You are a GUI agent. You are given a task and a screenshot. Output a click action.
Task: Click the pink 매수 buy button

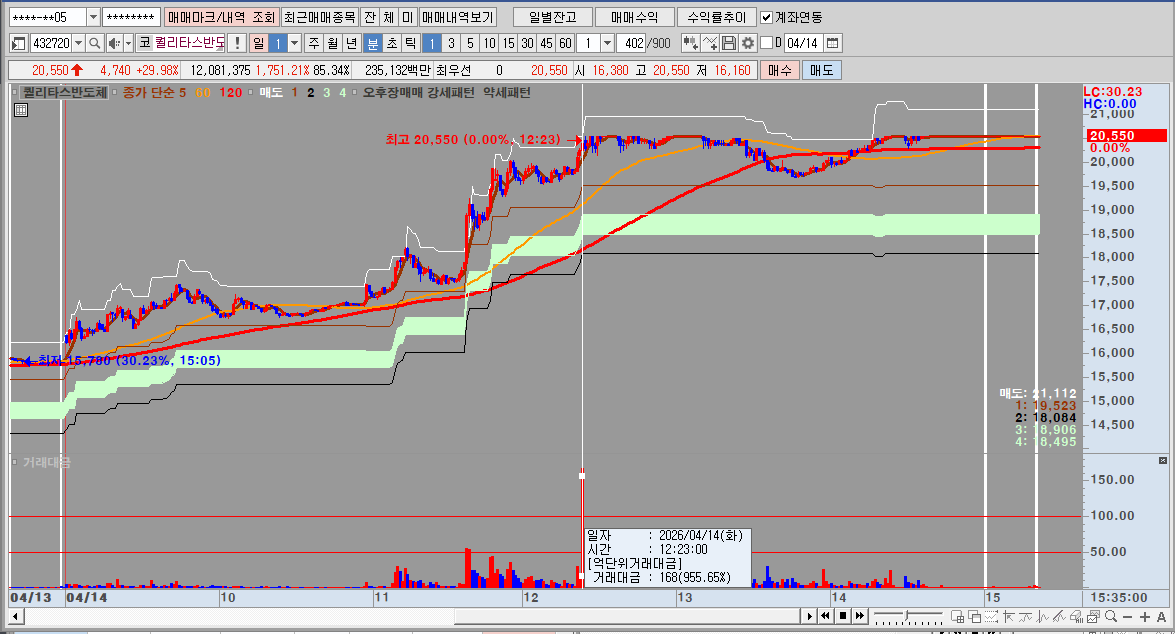[x=780, y=70]
